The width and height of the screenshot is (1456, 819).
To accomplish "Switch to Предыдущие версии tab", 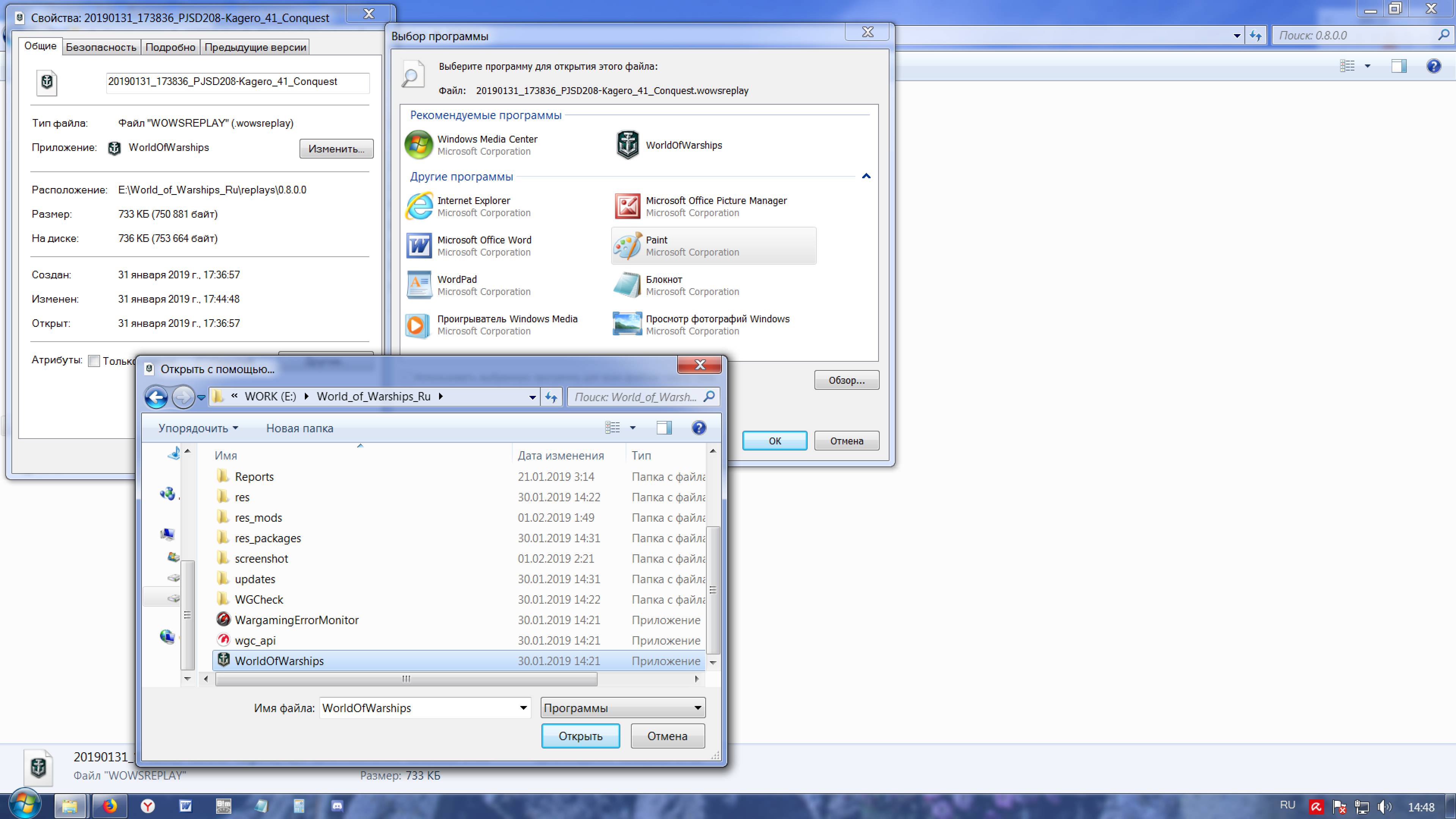I will tap(255, 47).
